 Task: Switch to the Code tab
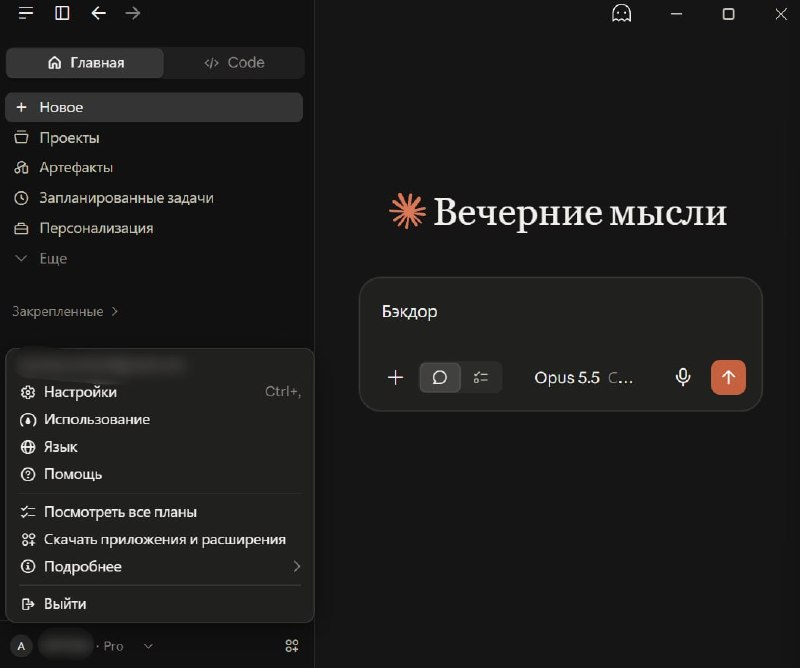click(234, 63)
